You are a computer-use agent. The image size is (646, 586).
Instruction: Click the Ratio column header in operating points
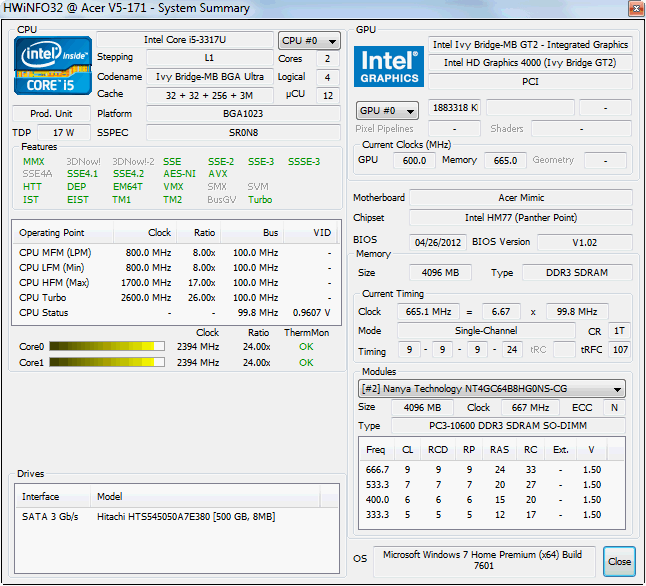click(199, 233)
